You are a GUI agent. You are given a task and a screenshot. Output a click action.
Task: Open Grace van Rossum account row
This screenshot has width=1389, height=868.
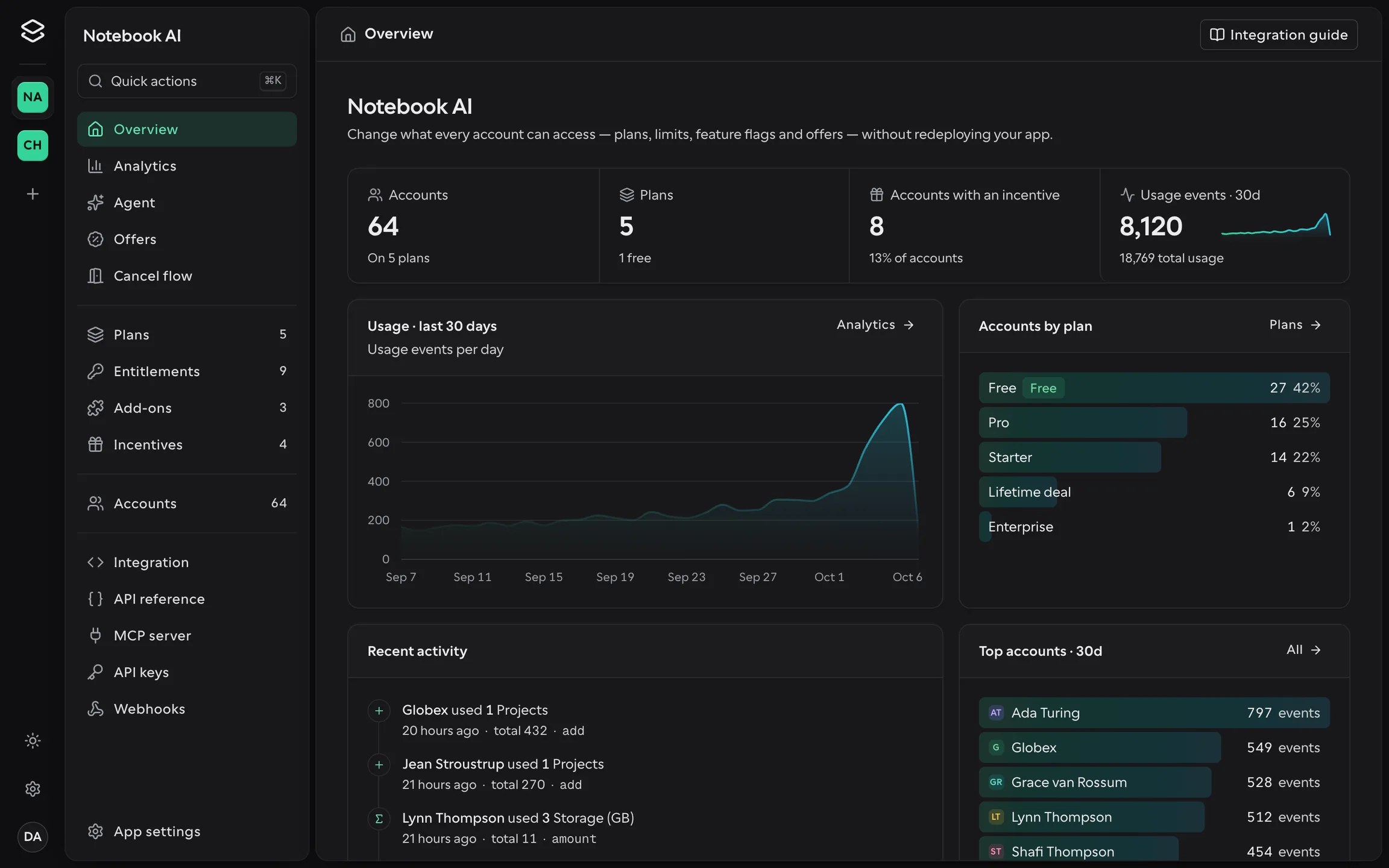tap(1154, 782)
